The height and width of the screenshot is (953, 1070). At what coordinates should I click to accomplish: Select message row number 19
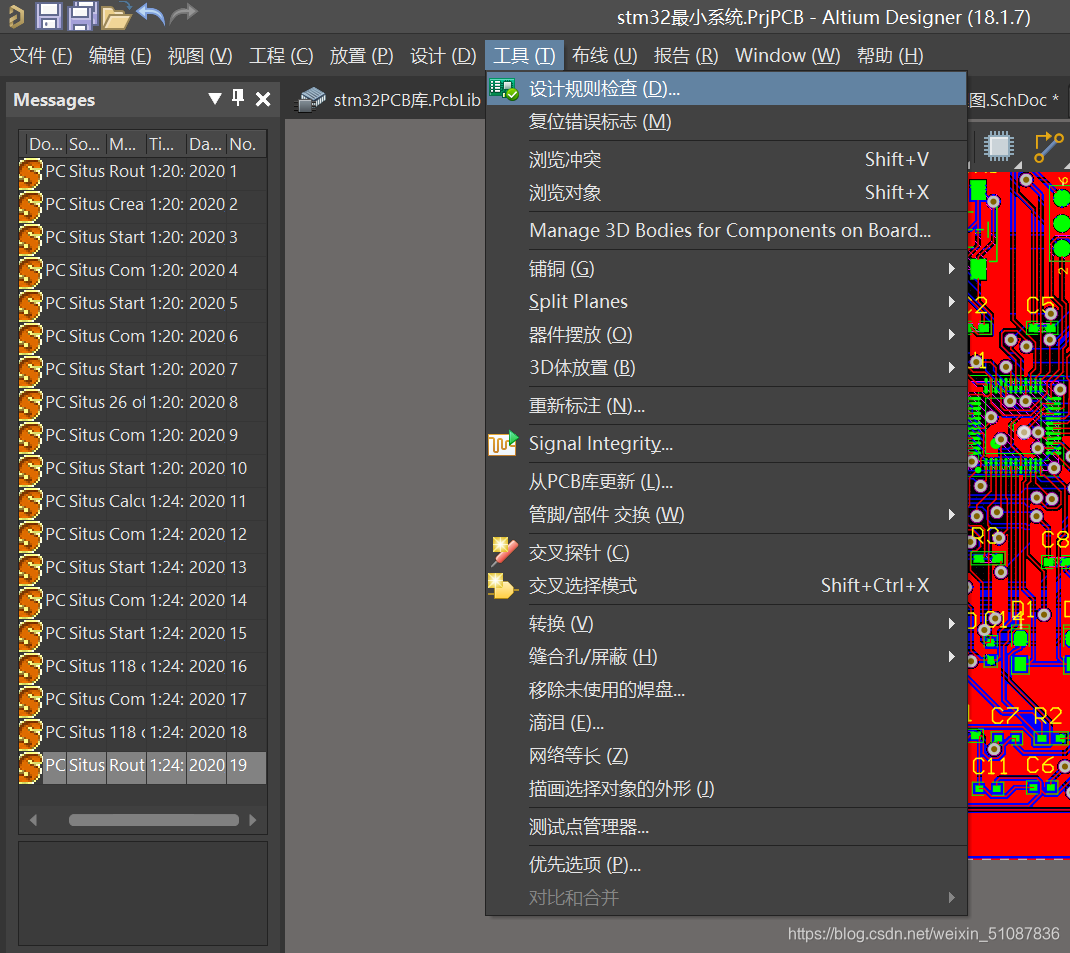(142, 765)
